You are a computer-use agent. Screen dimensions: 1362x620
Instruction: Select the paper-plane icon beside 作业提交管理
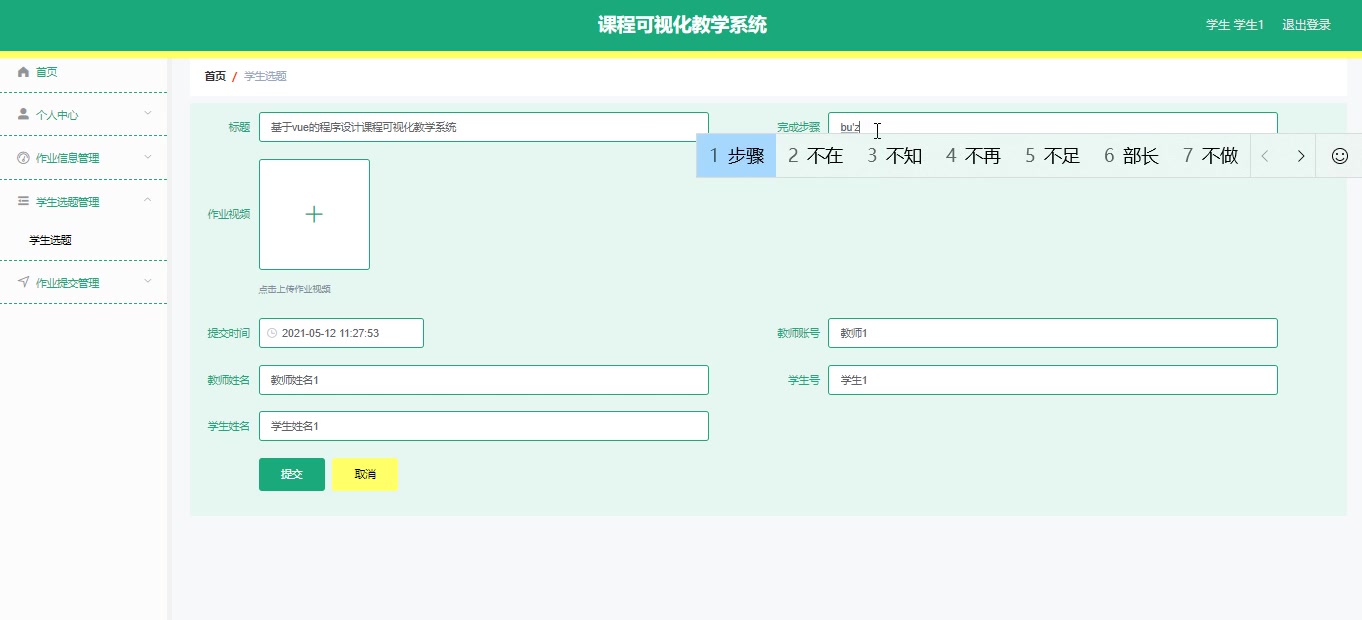(x=22, y=282)
